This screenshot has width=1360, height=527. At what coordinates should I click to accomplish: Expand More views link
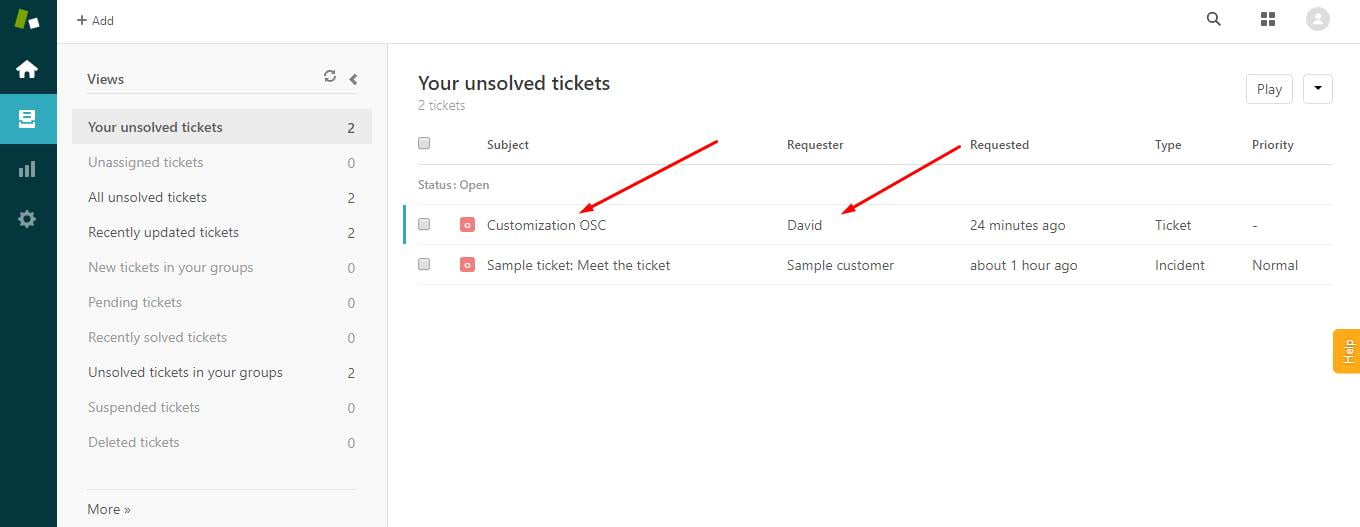108,509
